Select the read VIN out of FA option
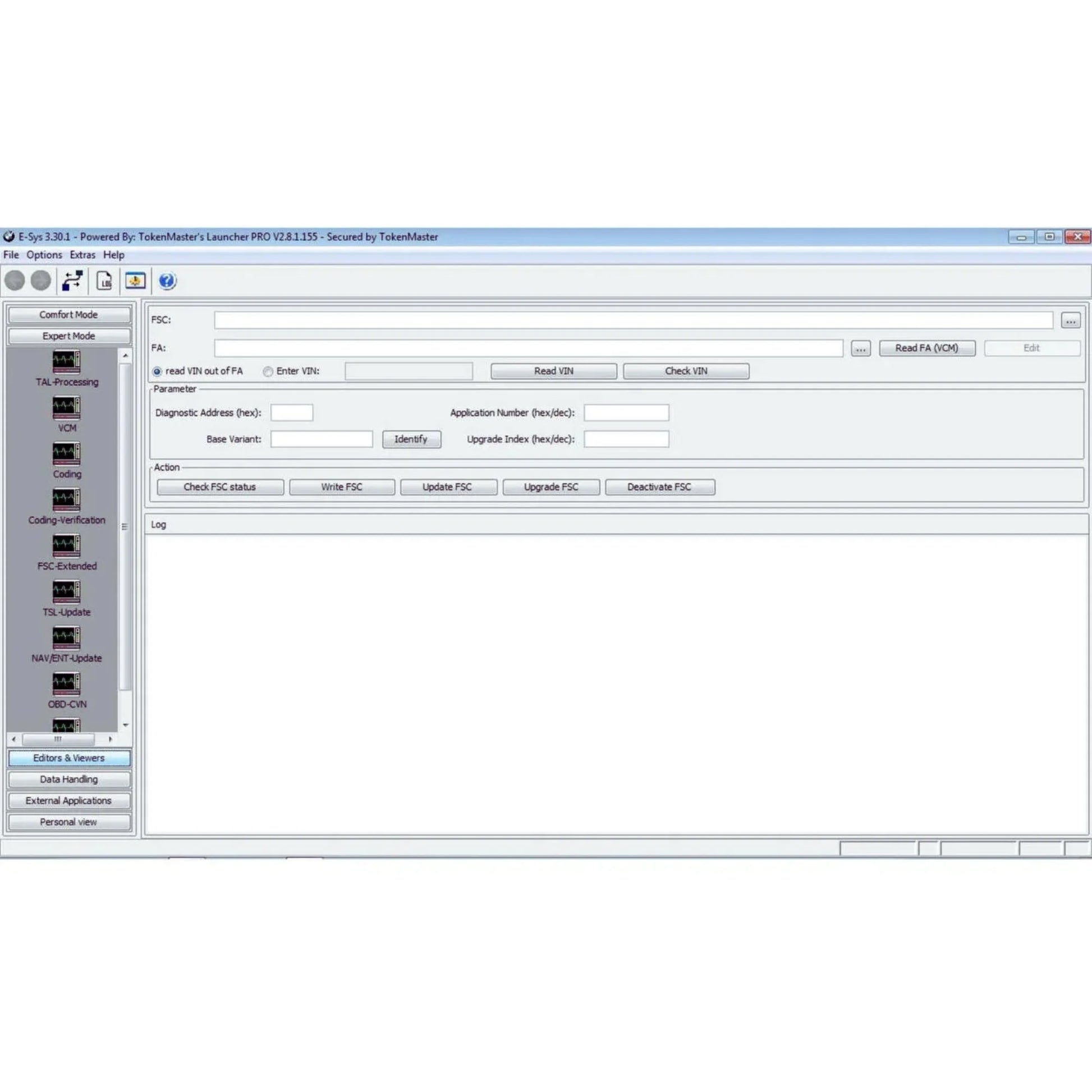1092x1092 pixels. point(157,371)
